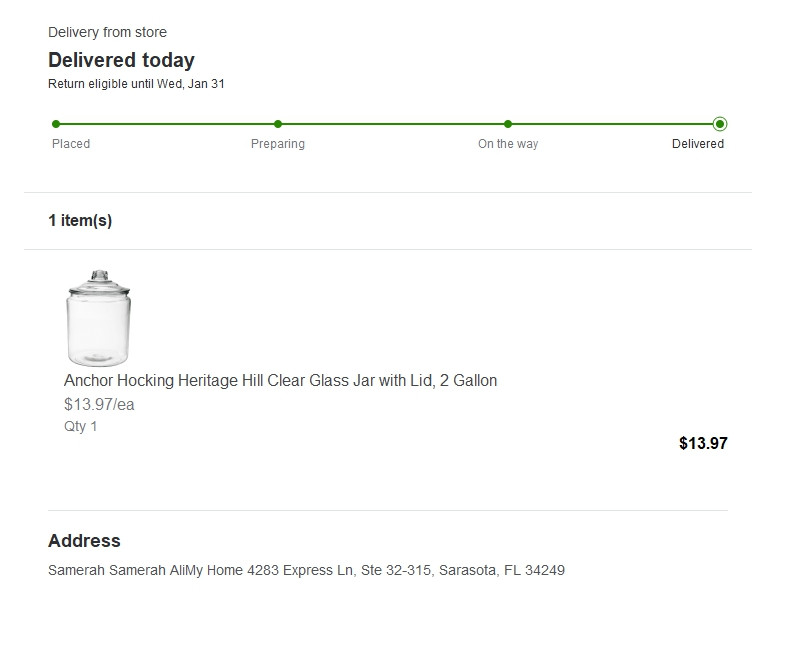Image resolution: width=800 pixels, height=646 pixels.
Task: Click the Delivered today heading
Action: (121, 60)
